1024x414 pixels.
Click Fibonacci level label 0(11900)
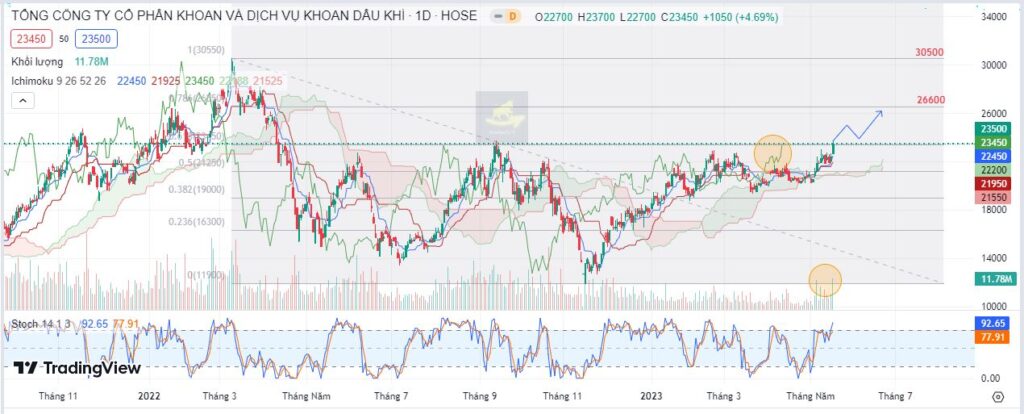point(206,275)
